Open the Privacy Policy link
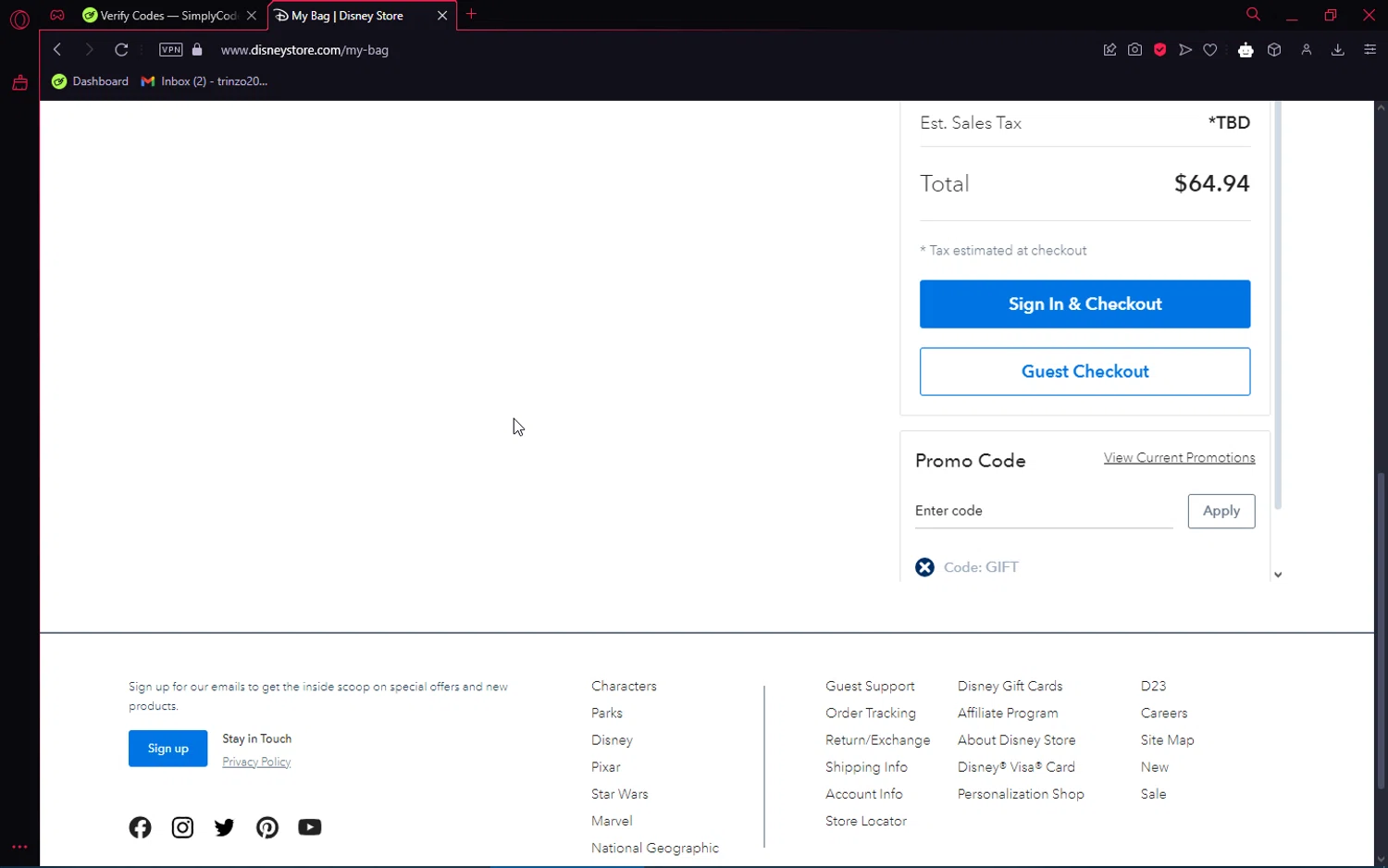The height and width of the screenshot is (868, 1388). click(256, 762)
